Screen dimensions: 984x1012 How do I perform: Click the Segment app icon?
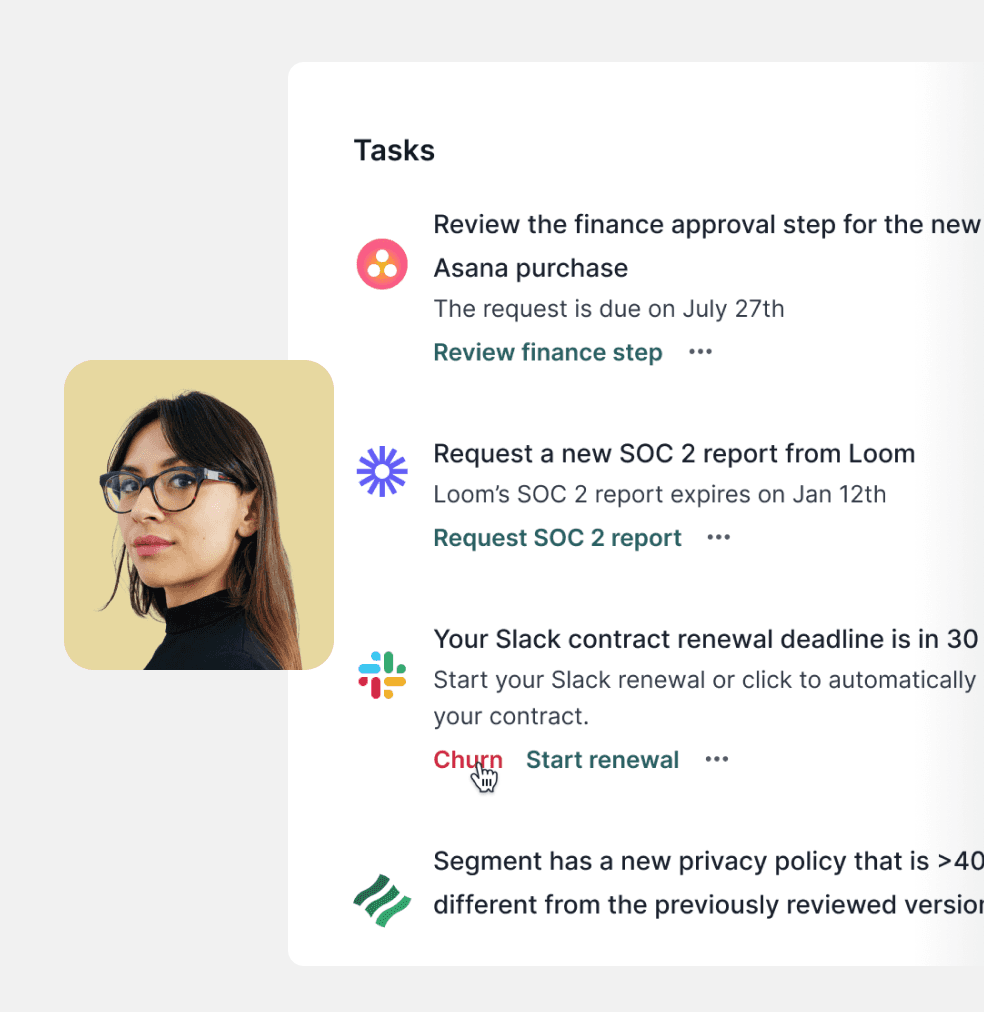[382, 897]
